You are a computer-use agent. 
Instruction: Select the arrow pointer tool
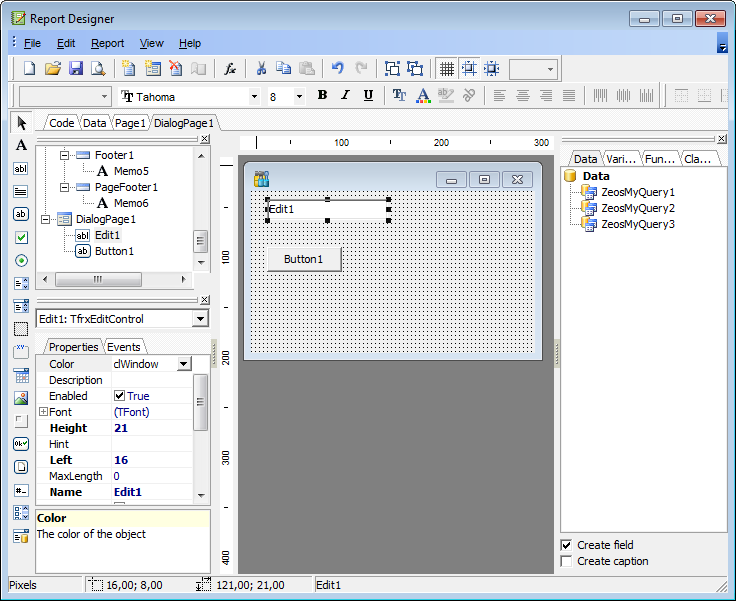[21, 123]
